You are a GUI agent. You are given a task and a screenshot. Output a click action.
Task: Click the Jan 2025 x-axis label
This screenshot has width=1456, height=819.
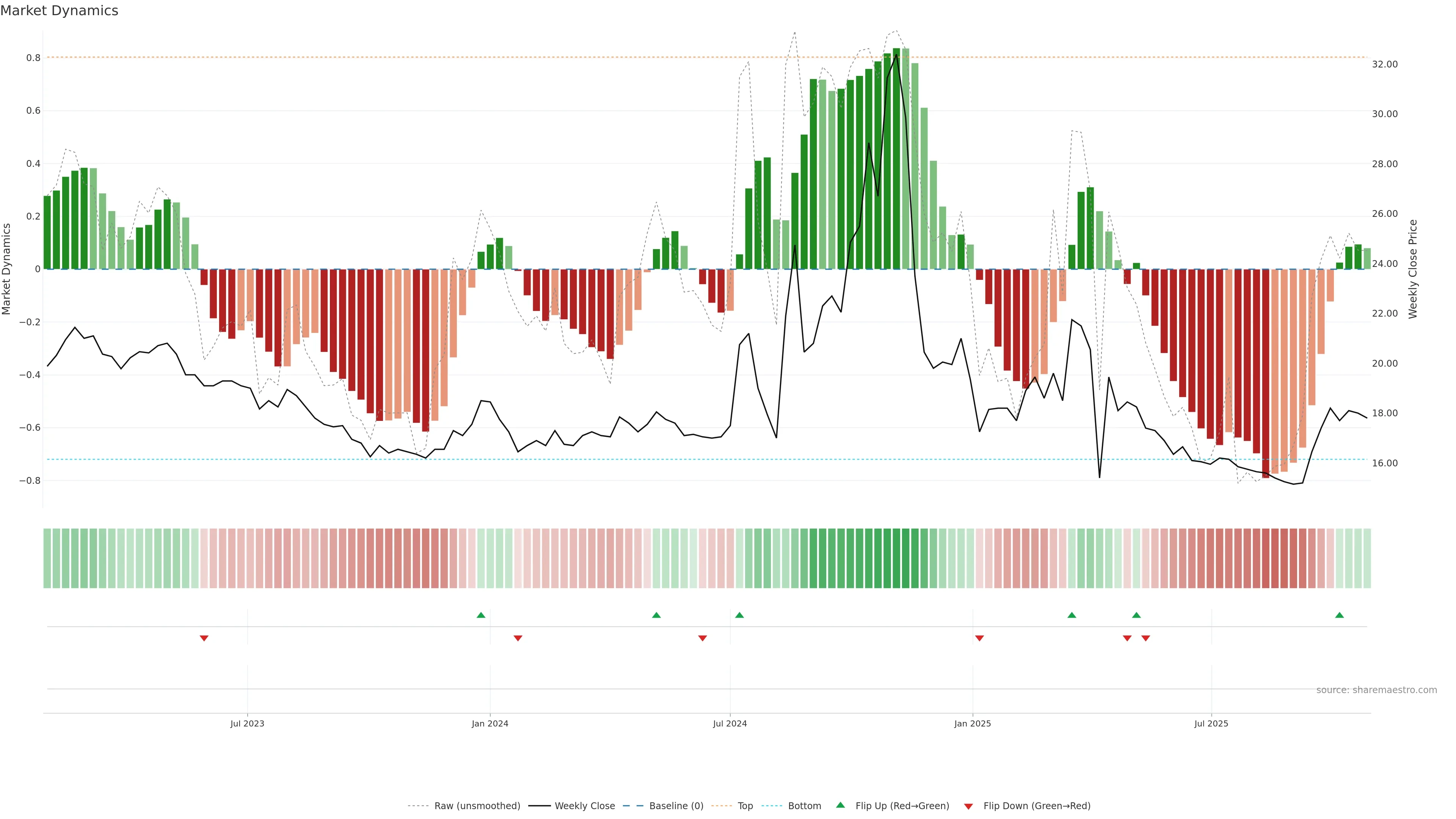(972, 723)
